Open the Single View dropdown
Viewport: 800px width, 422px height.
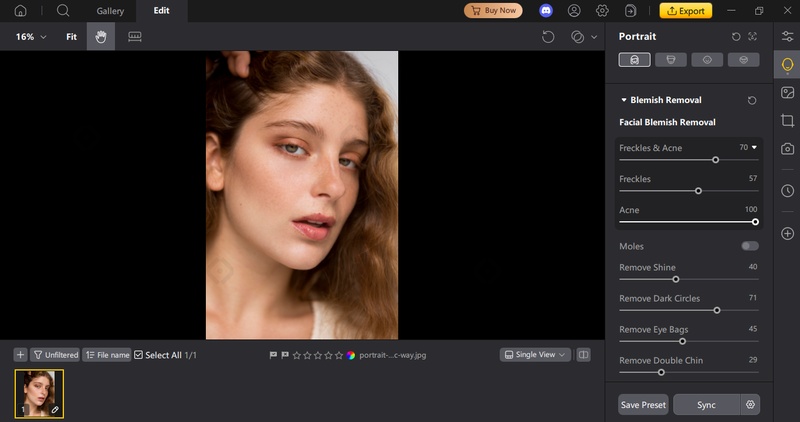(x=535, y=355)
